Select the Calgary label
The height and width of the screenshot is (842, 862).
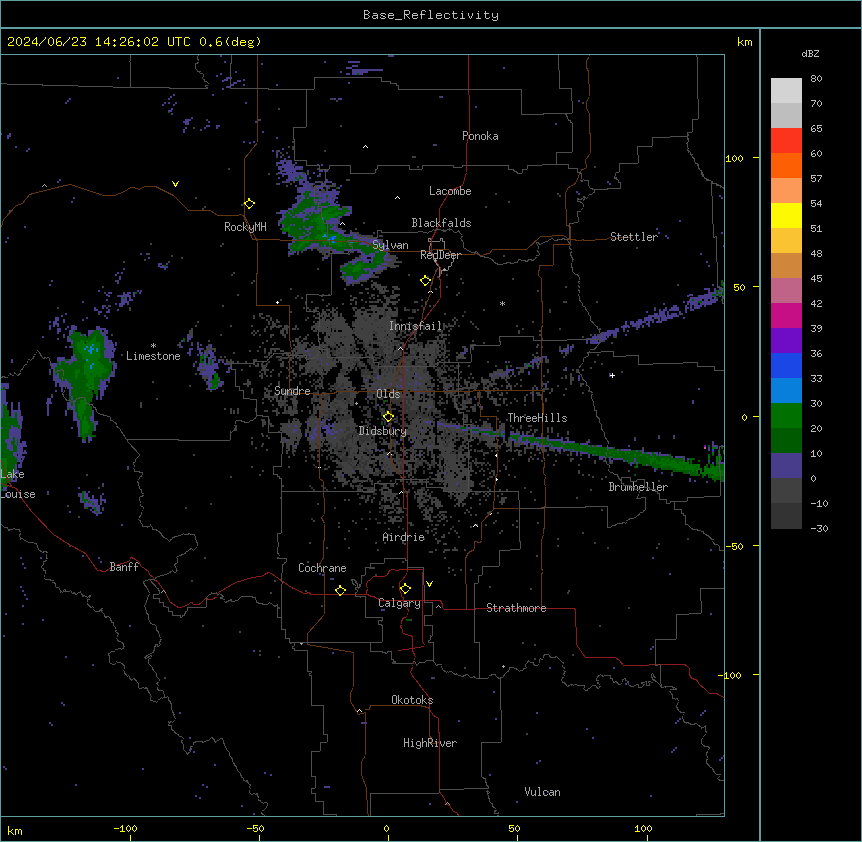click(x=399, y=603)
